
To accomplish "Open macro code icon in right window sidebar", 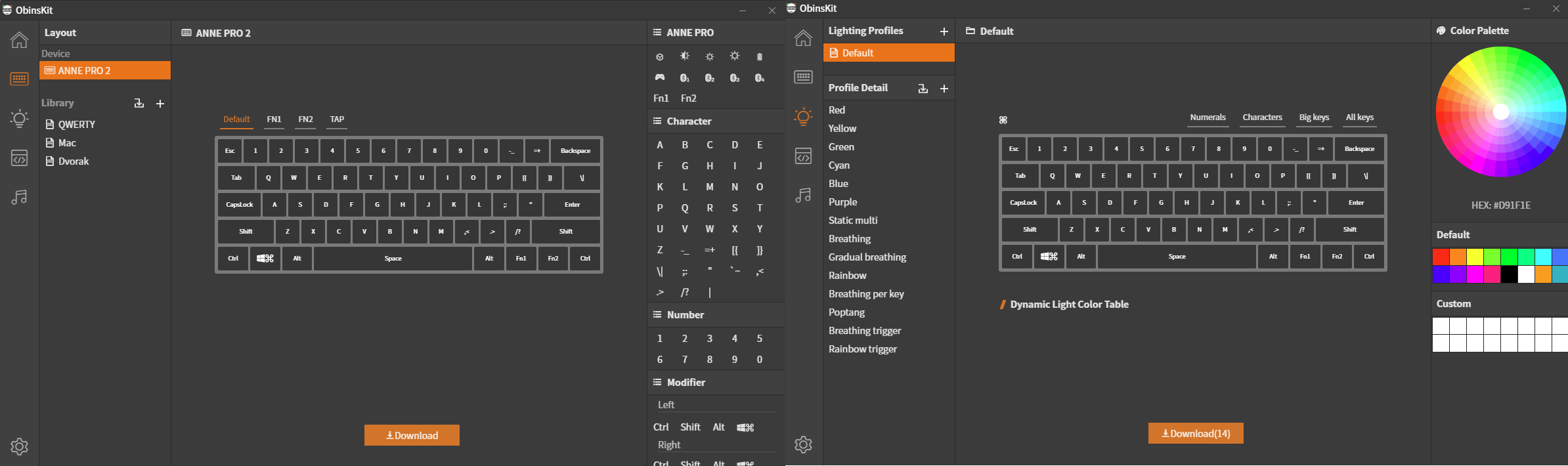I will pos(803,156).
